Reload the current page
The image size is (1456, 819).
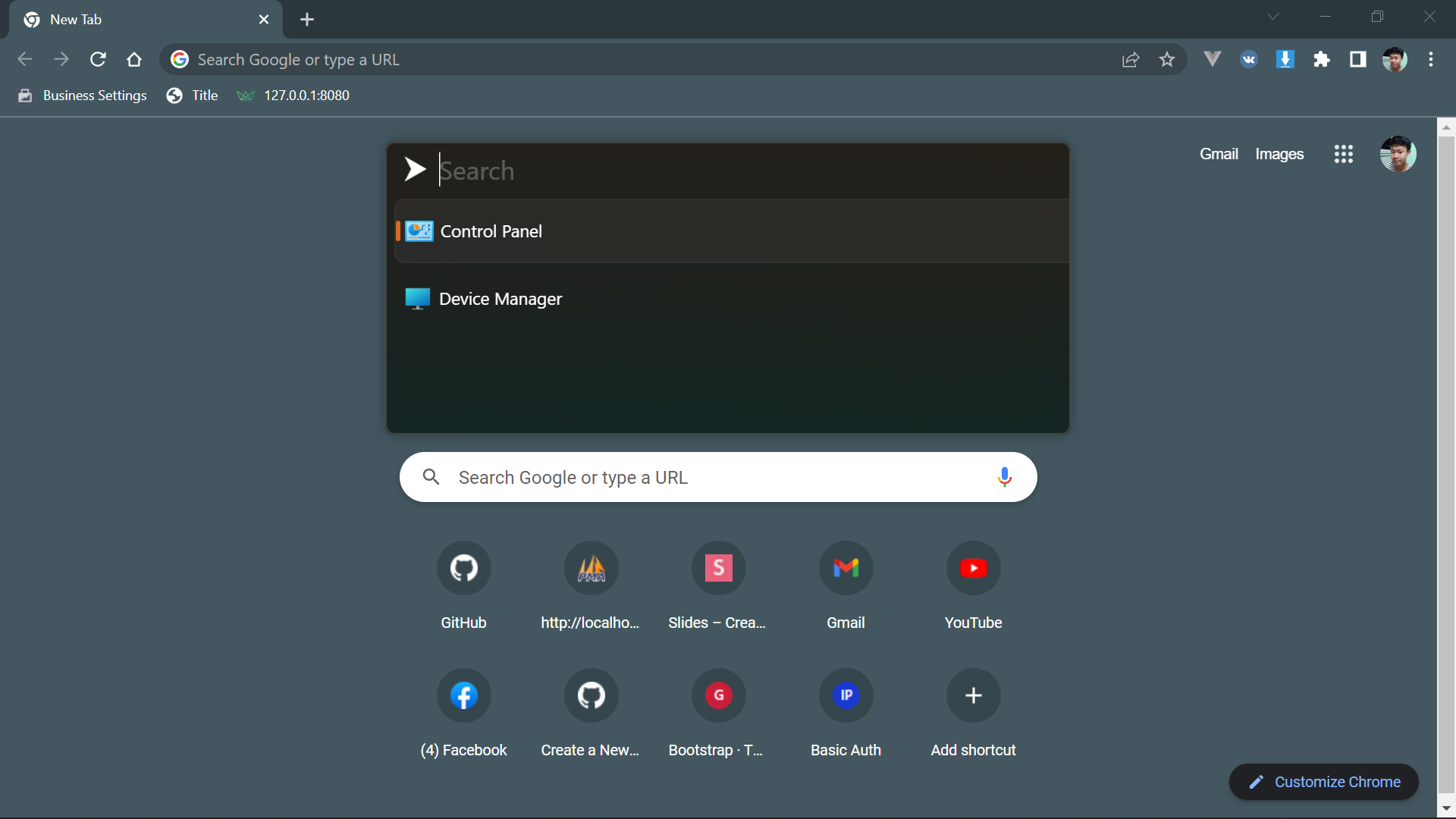[98, 59]
